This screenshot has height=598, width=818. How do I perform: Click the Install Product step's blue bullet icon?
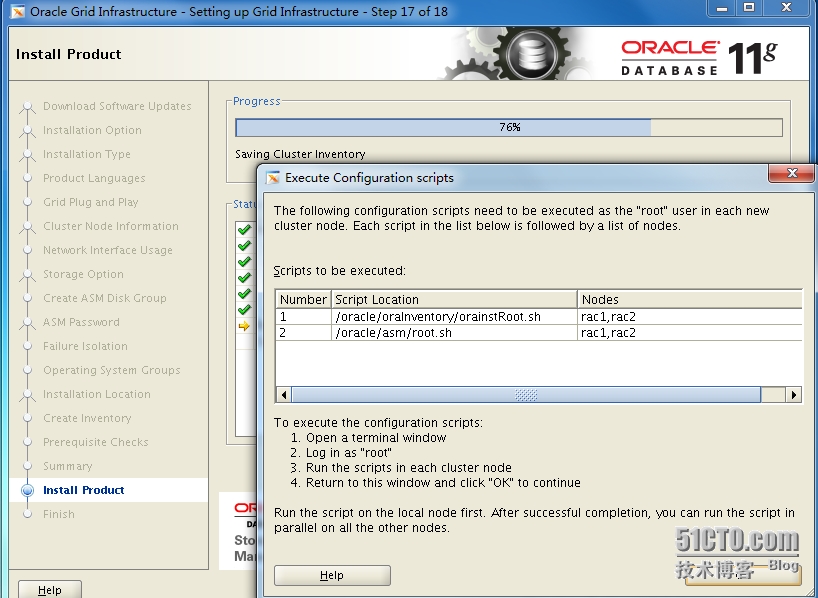point(28,490)
